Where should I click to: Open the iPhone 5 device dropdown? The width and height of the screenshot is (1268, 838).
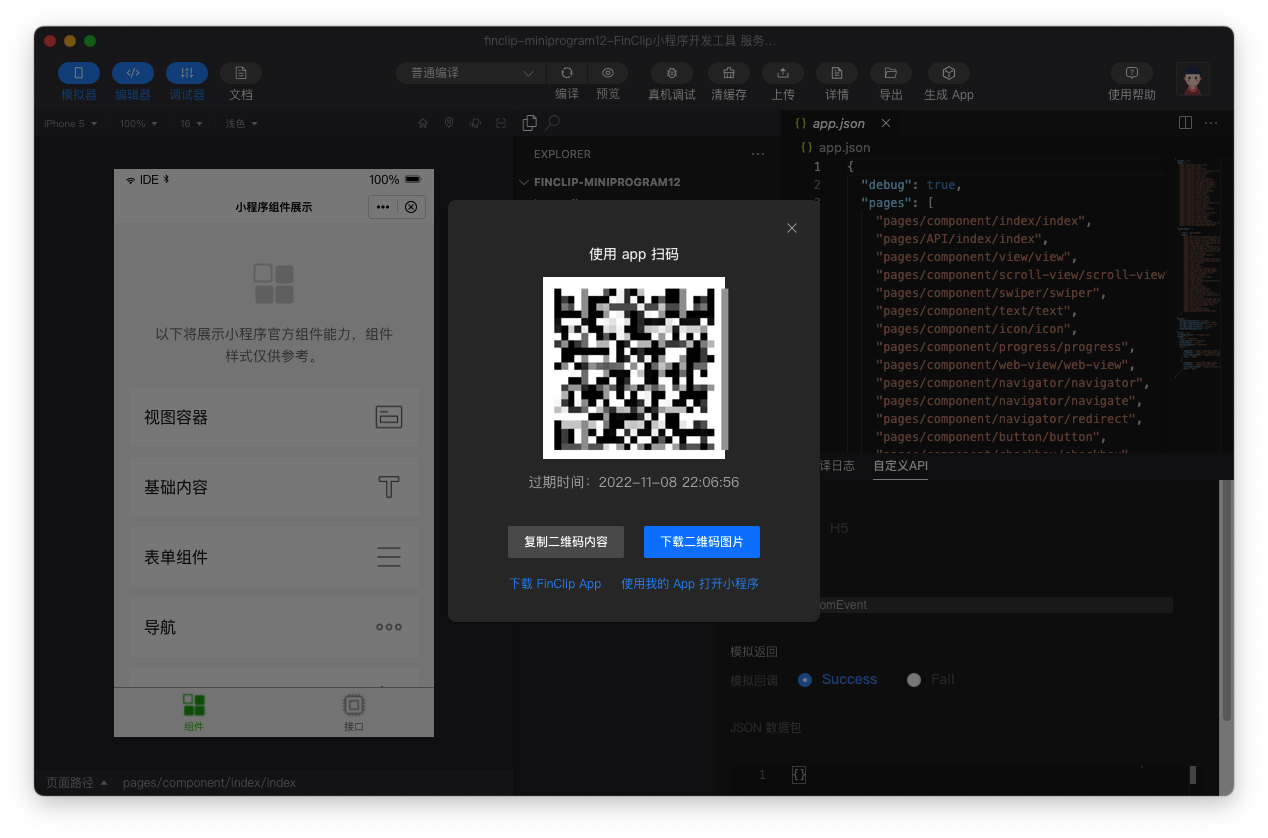click(x=70, y=124)
